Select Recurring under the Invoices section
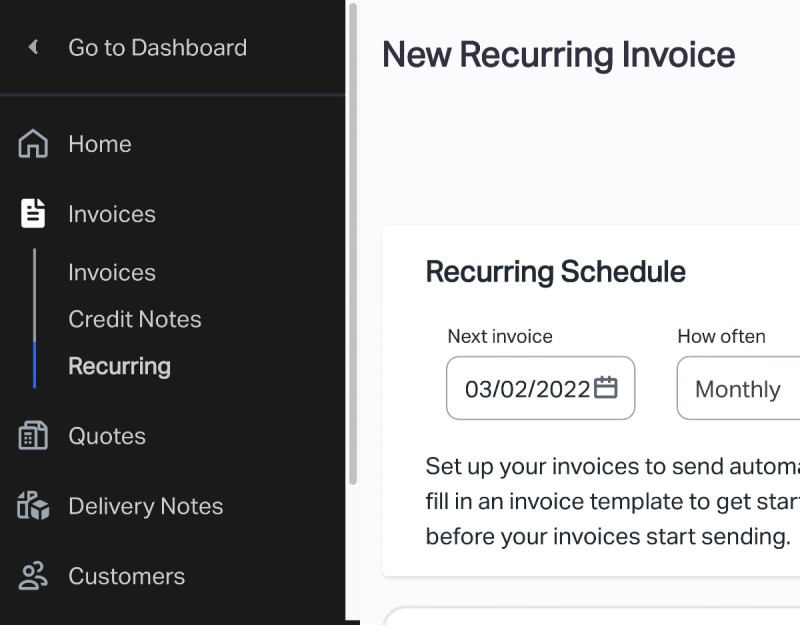Viewport: 800px width, 625px height. [x=119, y=366]
